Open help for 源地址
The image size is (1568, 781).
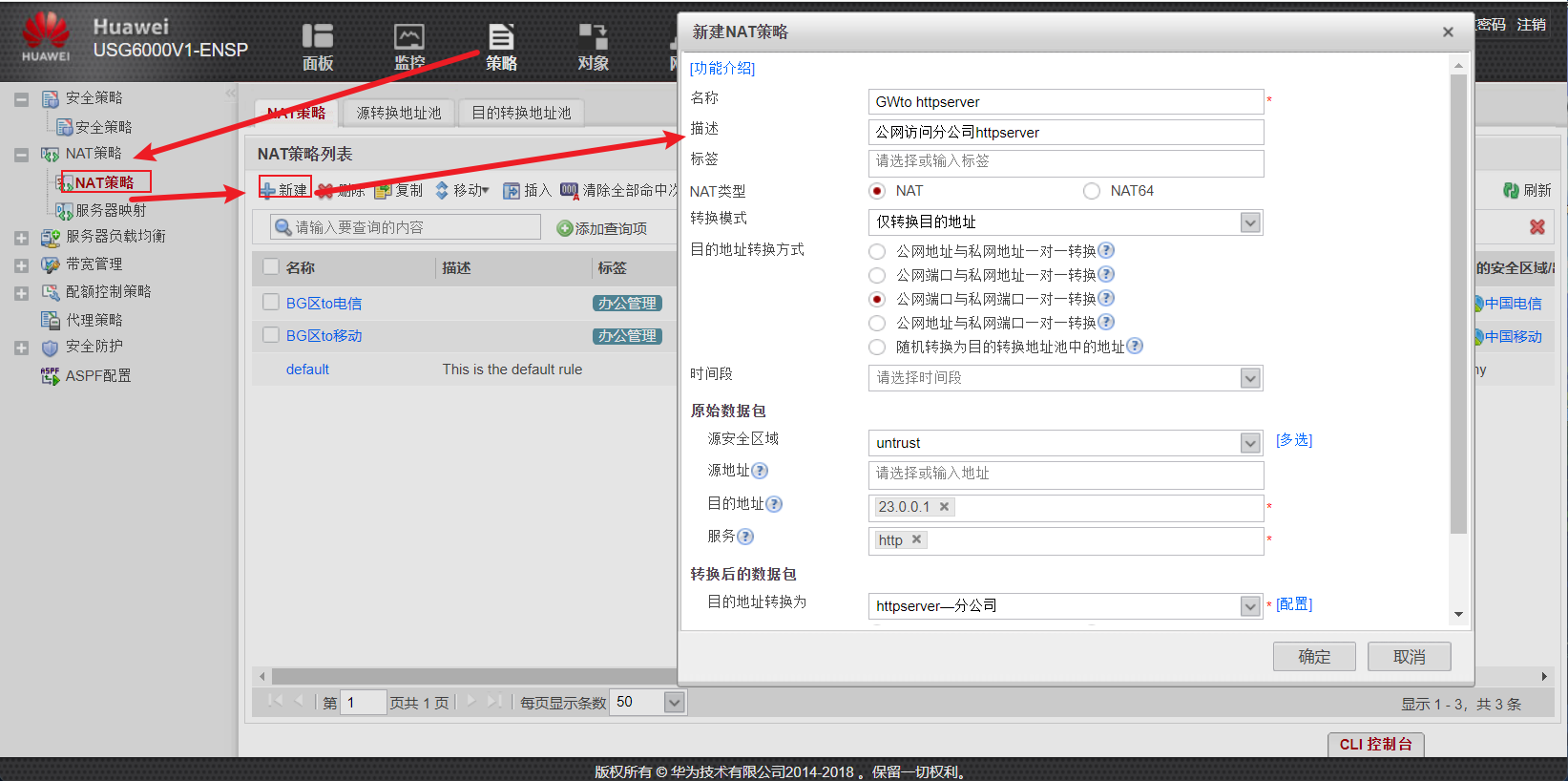(760, 471)
